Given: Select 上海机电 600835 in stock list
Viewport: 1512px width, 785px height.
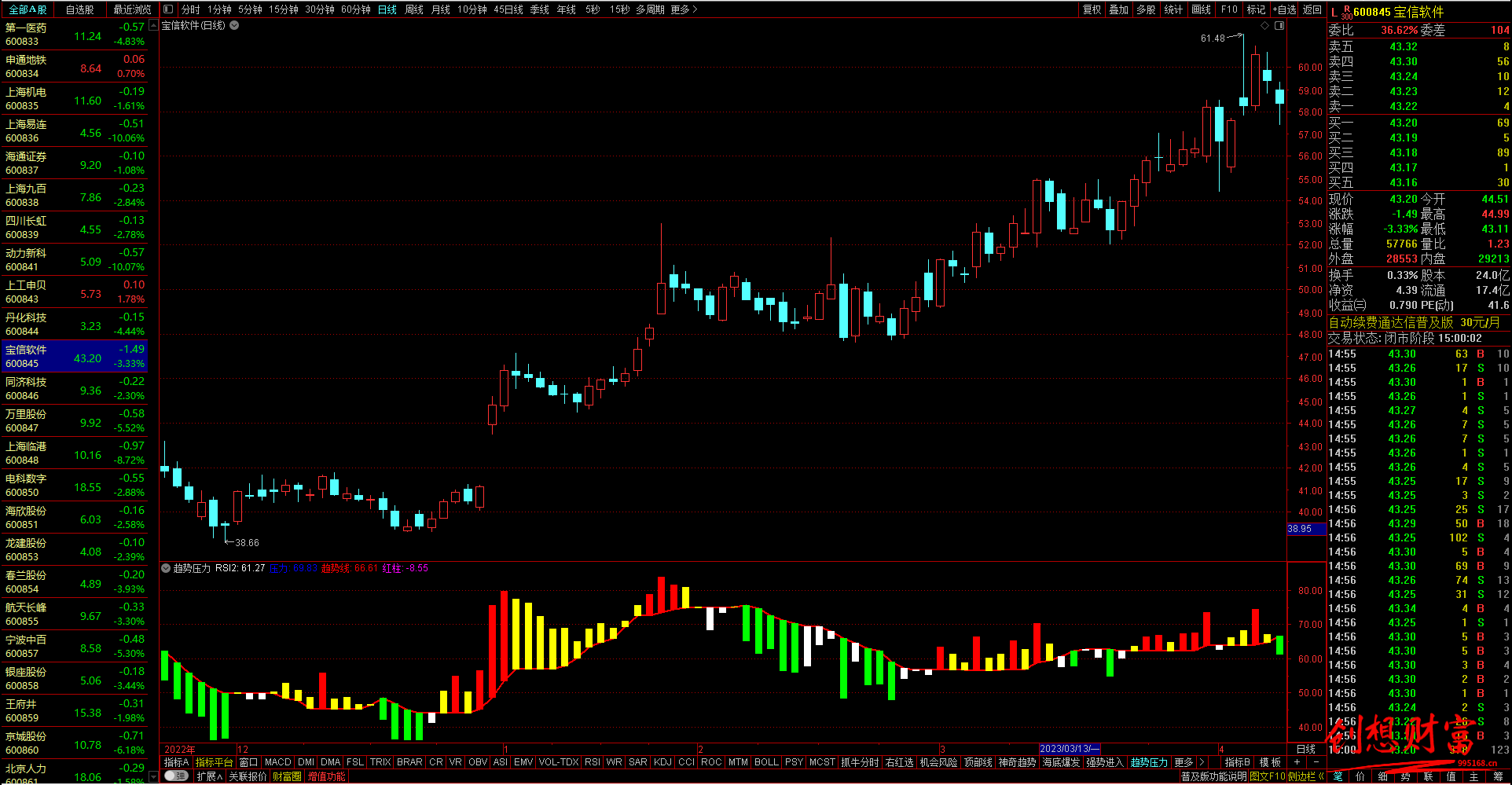Looking at the screenshot, I should click(x=75, y=99).
